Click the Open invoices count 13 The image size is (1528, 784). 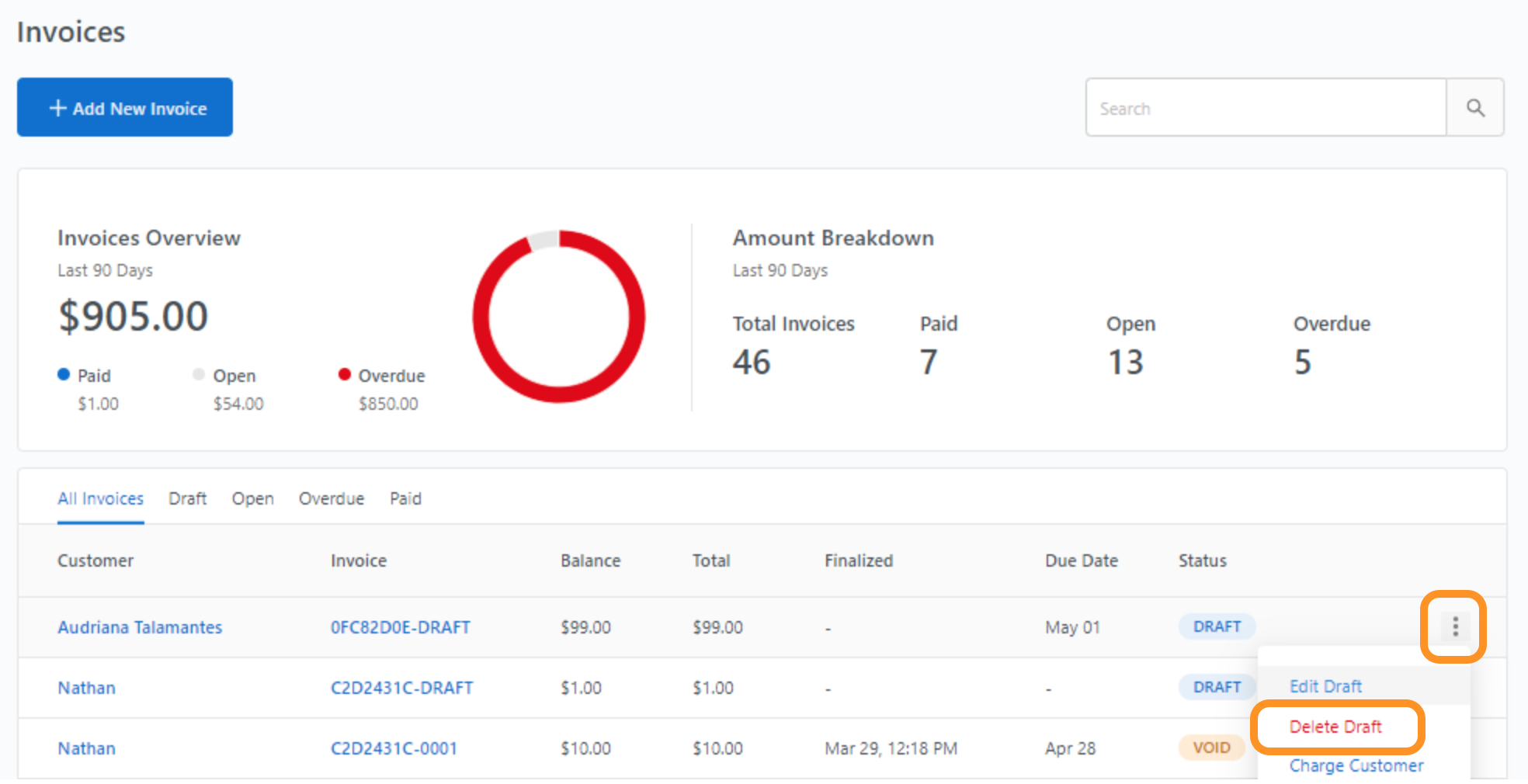click(1125, 362)
